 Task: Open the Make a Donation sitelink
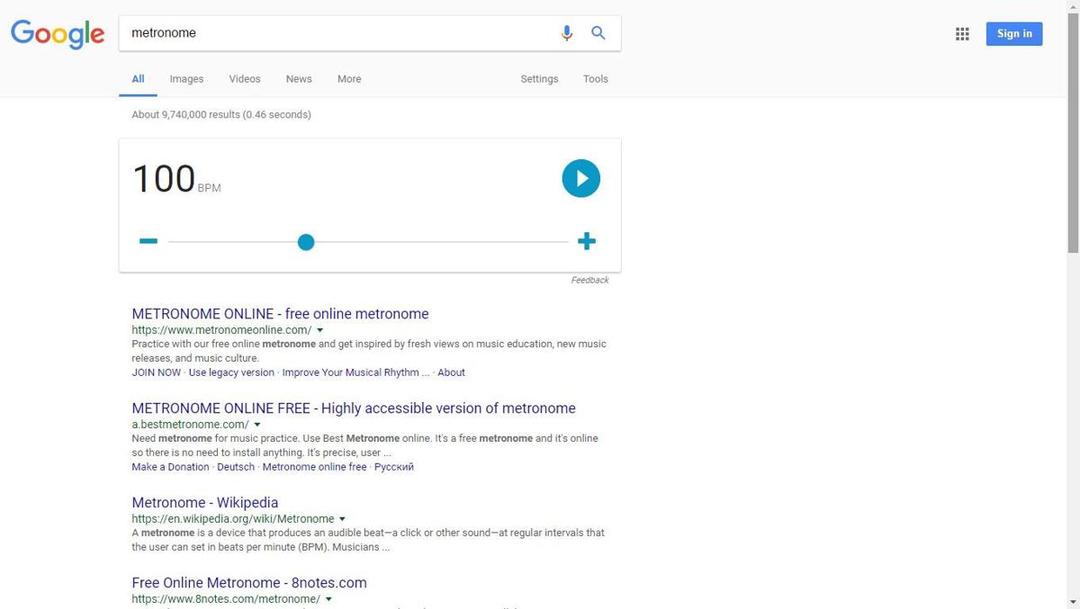coord(170,466)
